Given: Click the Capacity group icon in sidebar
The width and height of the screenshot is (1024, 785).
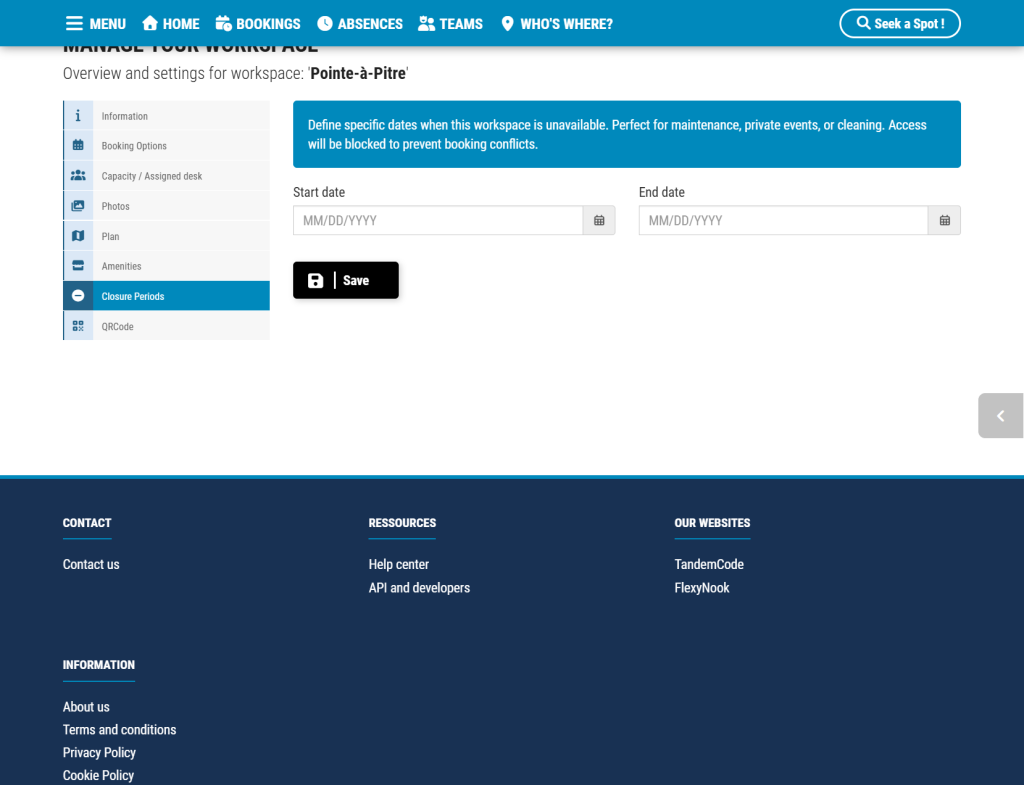Looking at the screenshot, I should 78,175.
